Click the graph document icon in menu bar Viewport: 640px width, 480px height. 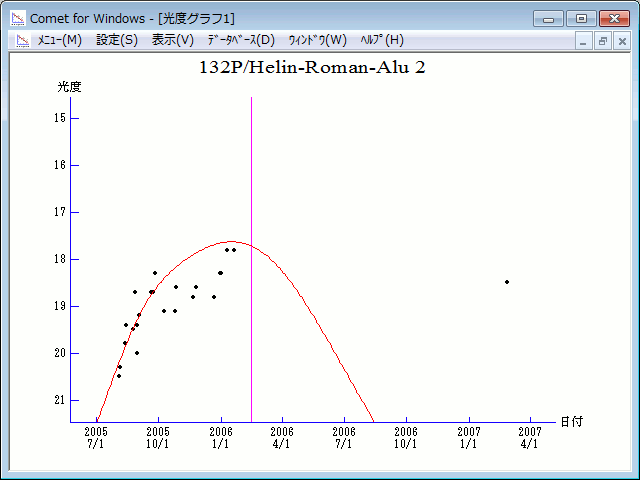(21, 41)
